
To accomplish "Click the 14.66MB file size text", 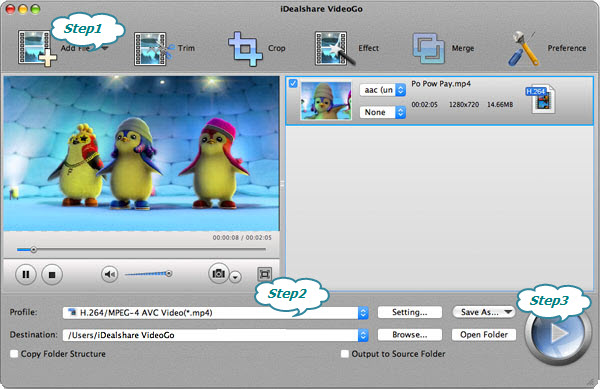I will click(x=500, y=104).
